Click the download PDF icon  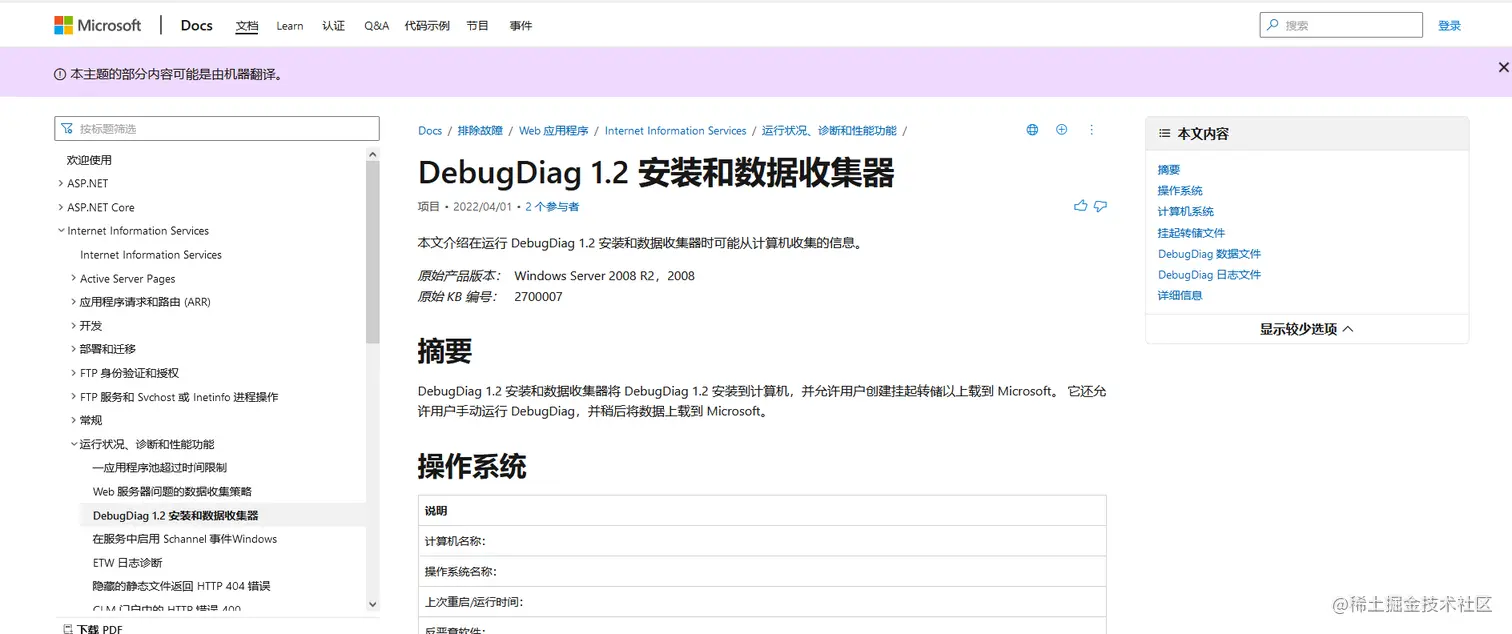[x=67, y=629]
